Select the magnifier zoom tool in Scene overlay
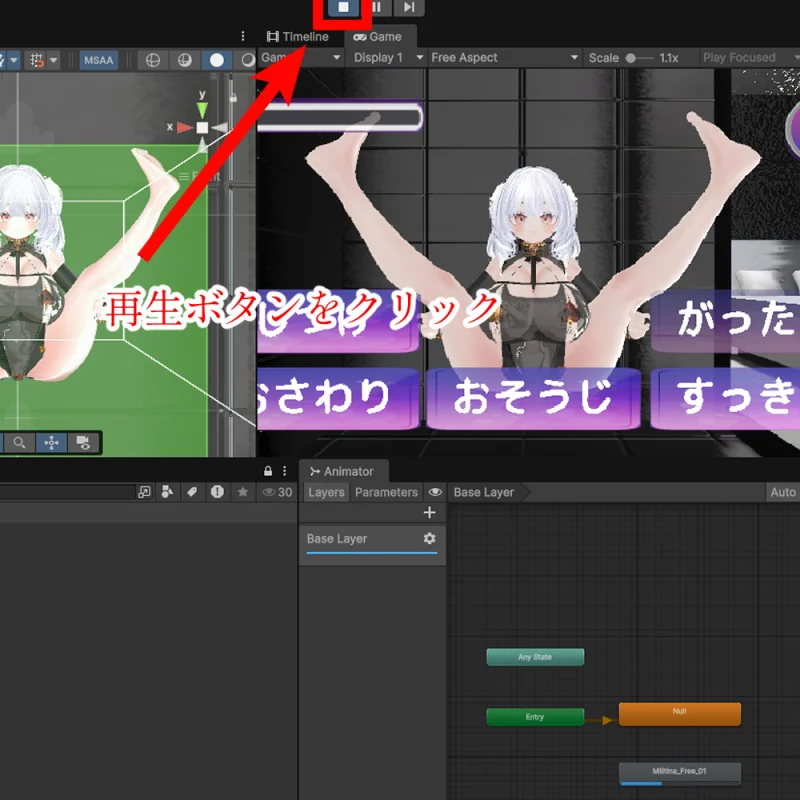This screenshot has height=800, width=800. pos(19,443)
